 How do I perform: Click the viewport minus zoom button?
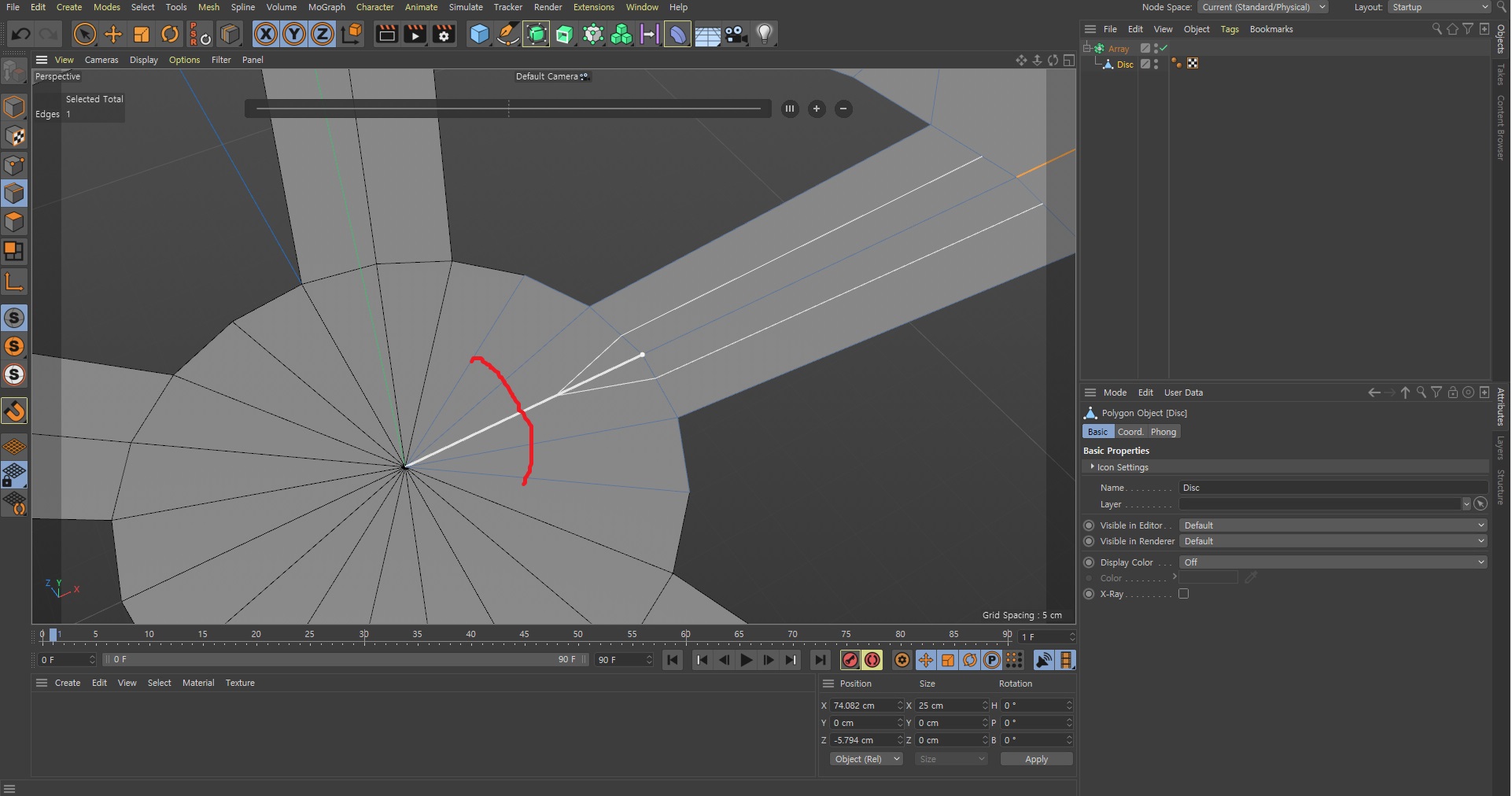point(843,109)
